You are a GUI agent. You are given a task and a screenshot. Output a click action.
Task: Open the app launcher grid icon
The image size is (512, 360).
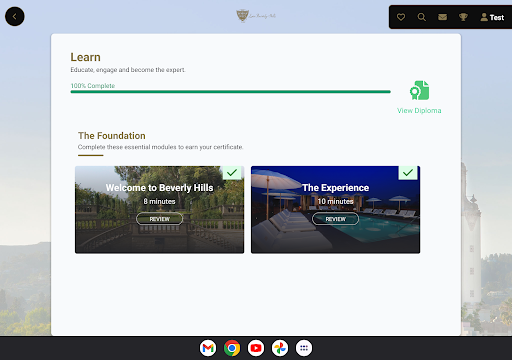(x=304, y=348)
